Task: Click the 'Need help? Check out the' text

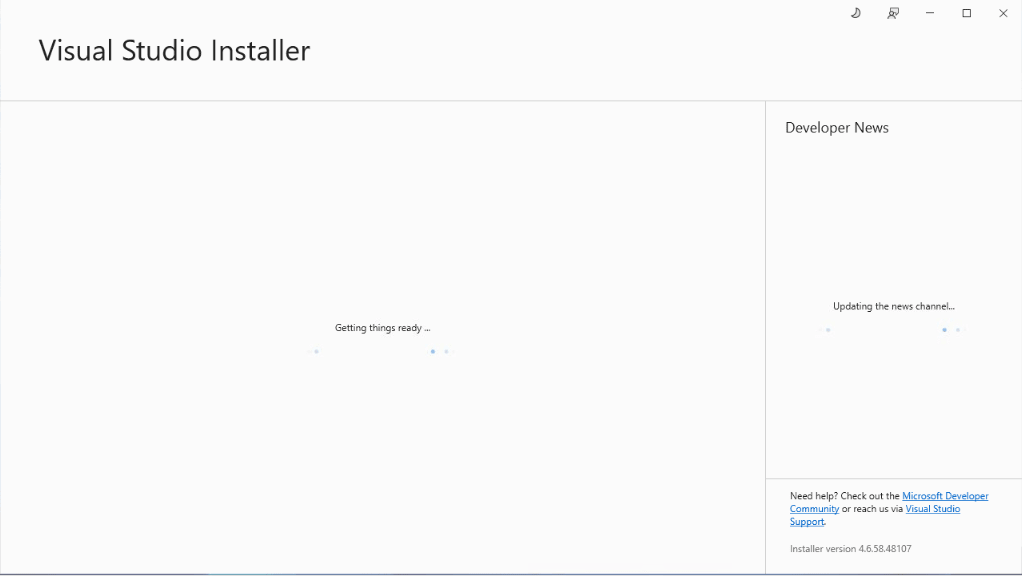Action: pyautogui.click(x=845, y=496)
